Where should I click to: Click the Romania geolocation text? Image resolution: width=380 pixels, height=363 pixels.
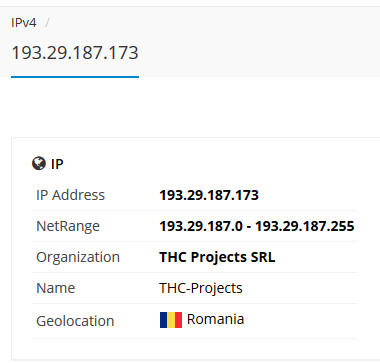(215, 319)
